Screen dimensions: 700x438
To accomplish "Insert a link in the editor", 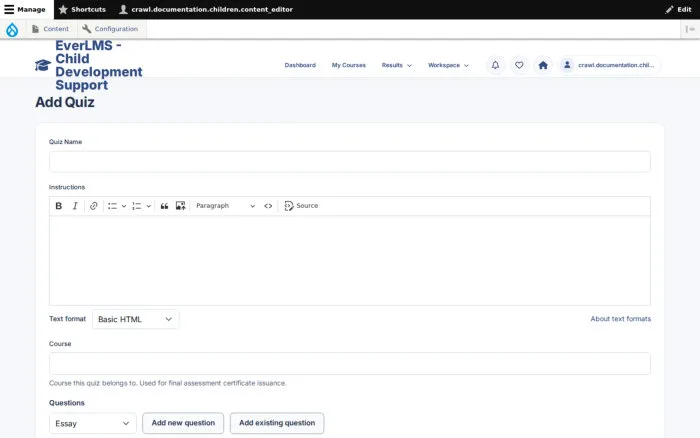I will [x=93, y=206].
